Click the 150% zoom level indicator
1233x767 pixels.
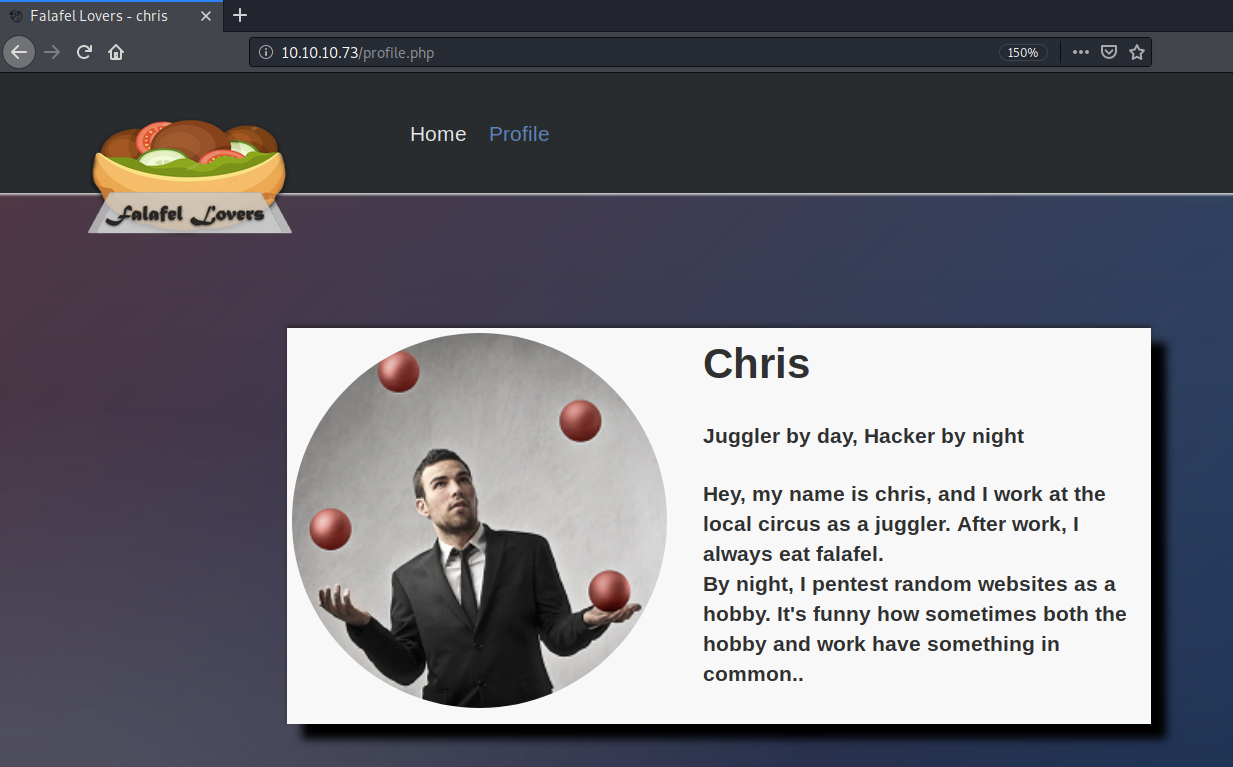[x=1022, y=53]
